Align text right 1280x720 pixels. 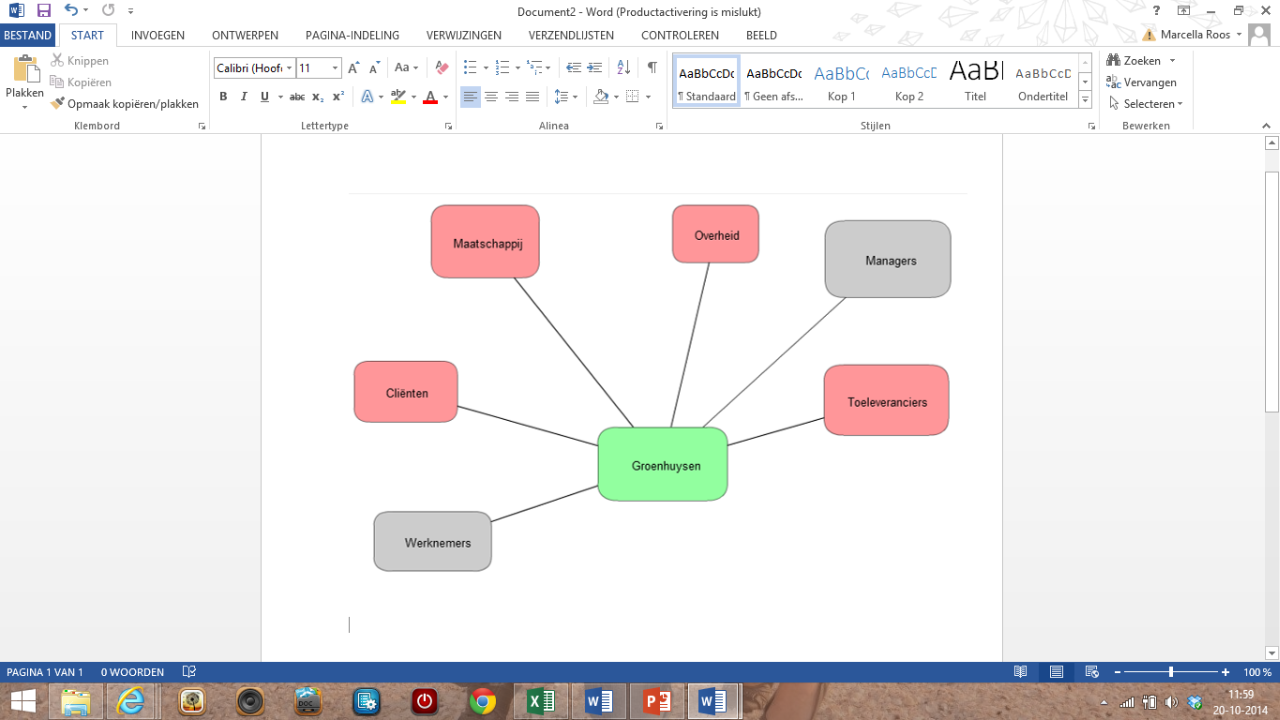(x=512, y=97)
